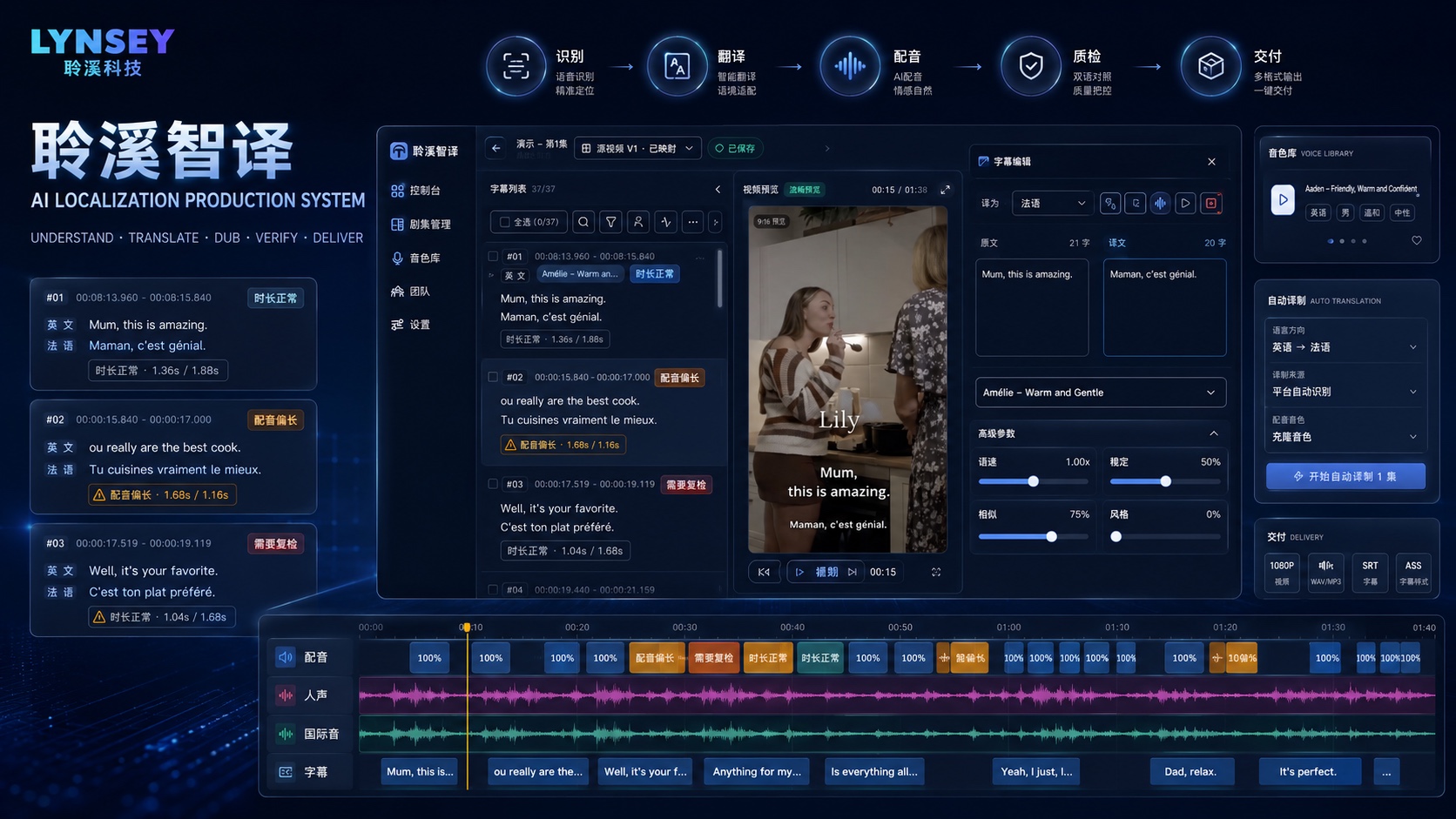Select the subtitle line "Tu cuisines vraiment le mieux."
Image resolution: width=1456 pixels, height=819 pixels.
(x=578, y=420)
